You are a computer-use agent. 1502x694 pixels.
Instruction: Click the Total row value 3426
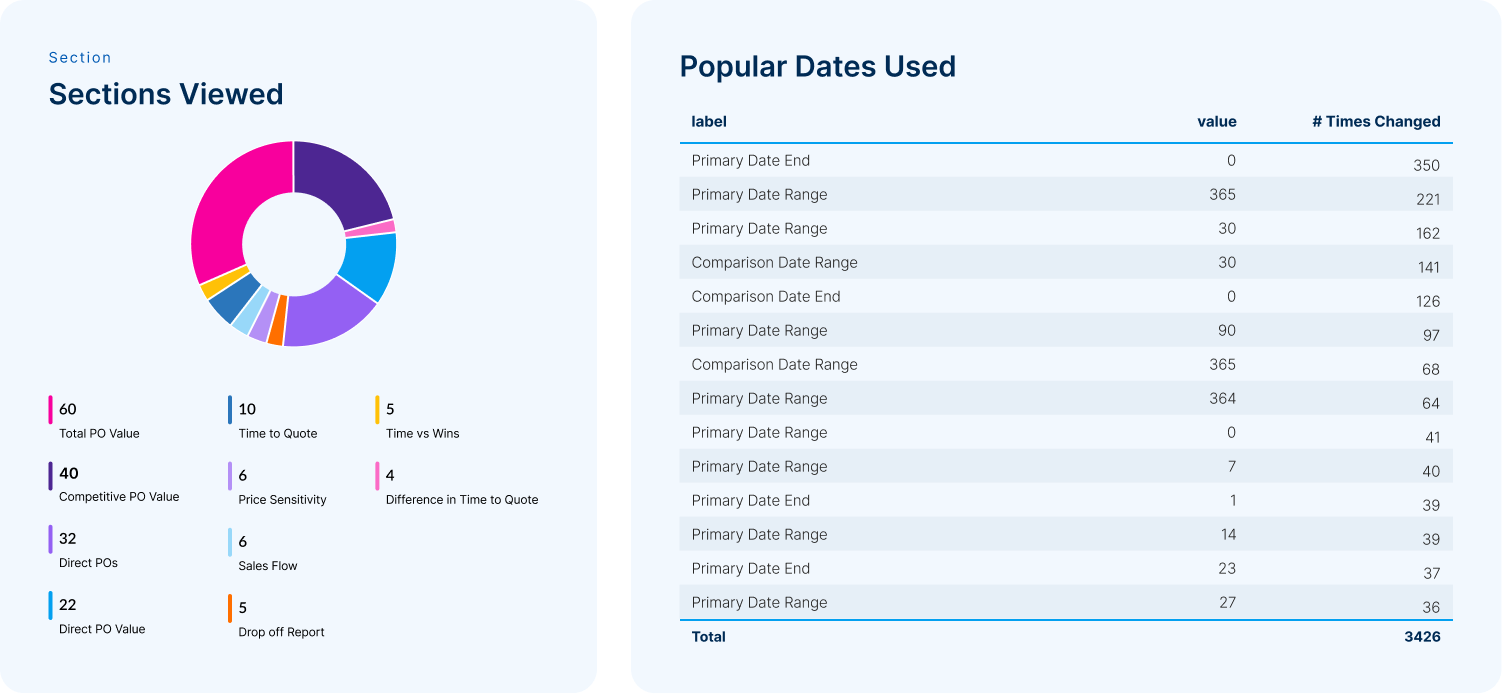[x=1422, y=637]
